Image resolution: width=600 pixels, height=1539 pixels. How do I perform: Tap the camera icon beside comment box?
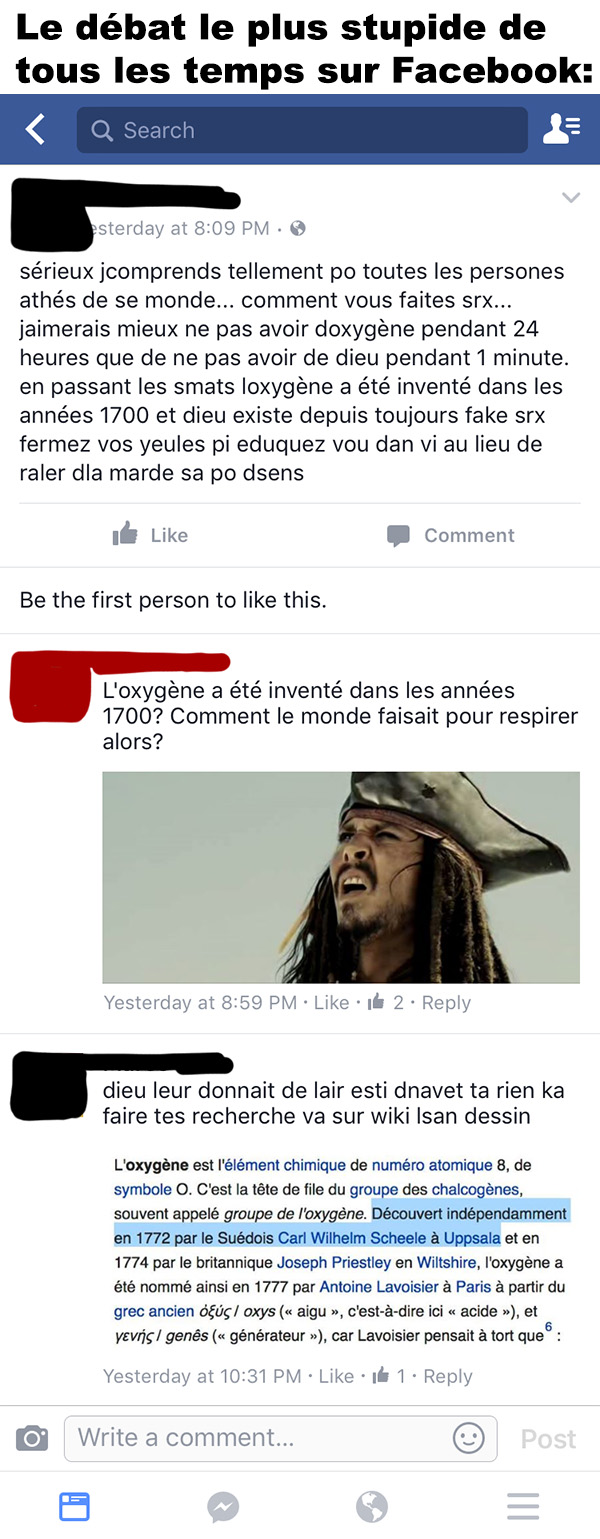tap(31, 1438)
